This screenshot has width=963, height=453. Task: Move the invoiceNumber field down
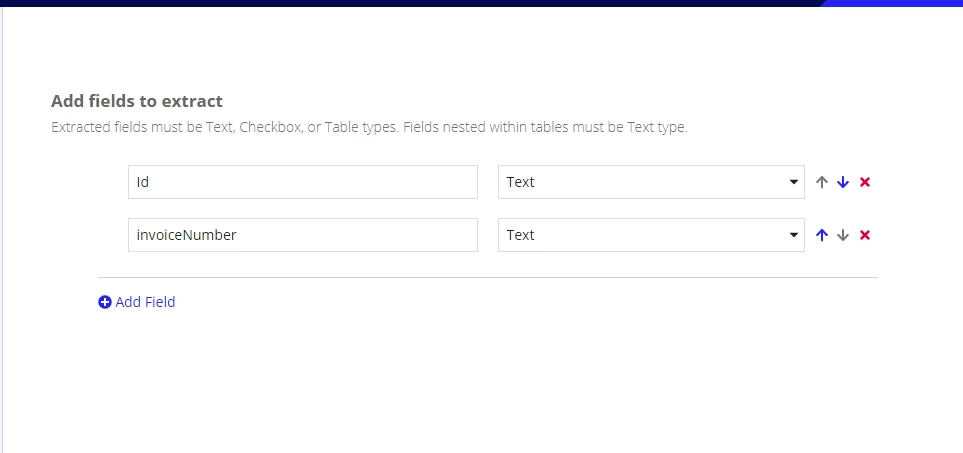843,235
